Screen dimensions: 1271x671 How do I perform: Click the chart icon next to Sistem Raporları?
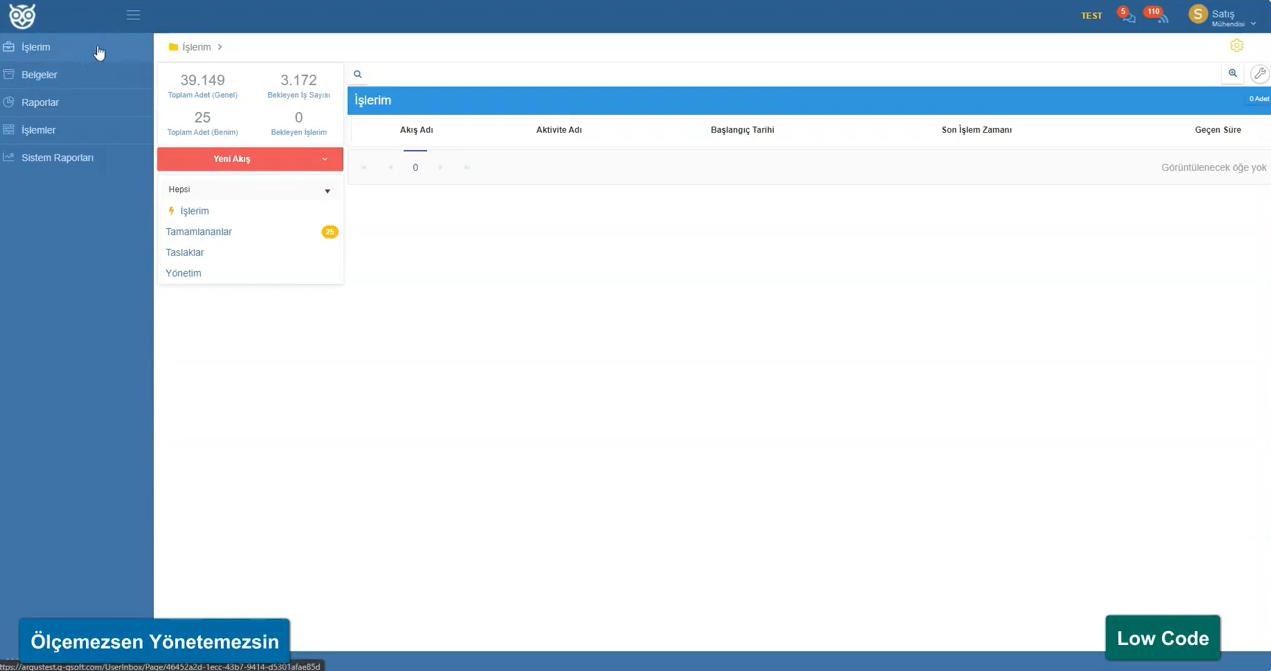pyautogui.click(x=9, y=158)
